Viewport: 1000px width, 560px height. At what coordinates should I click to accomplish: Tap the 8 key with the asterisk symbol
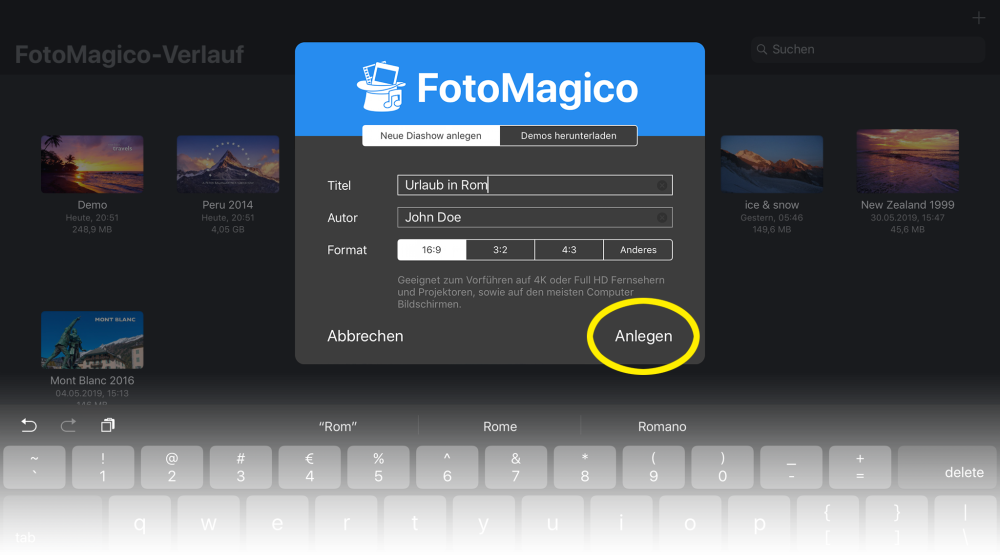click(x=585, y=468)
